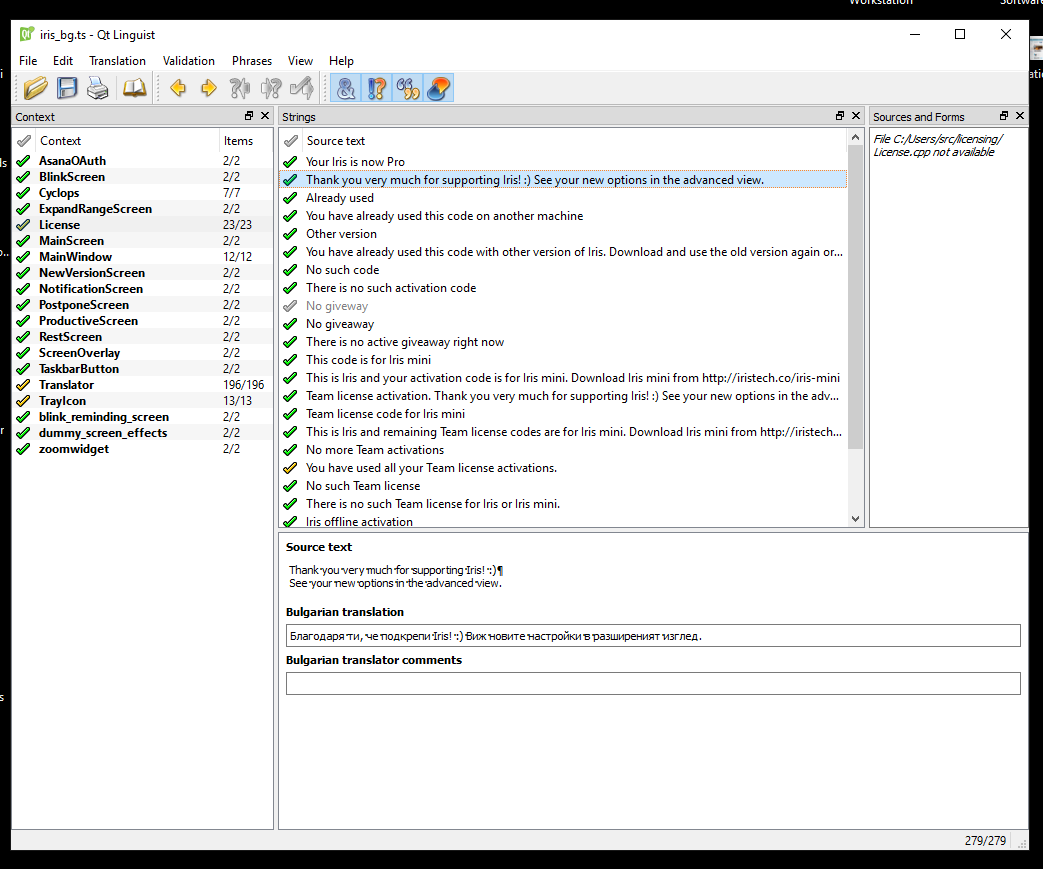
Task: Open the File menu
Action: click(x=28, y=61)
